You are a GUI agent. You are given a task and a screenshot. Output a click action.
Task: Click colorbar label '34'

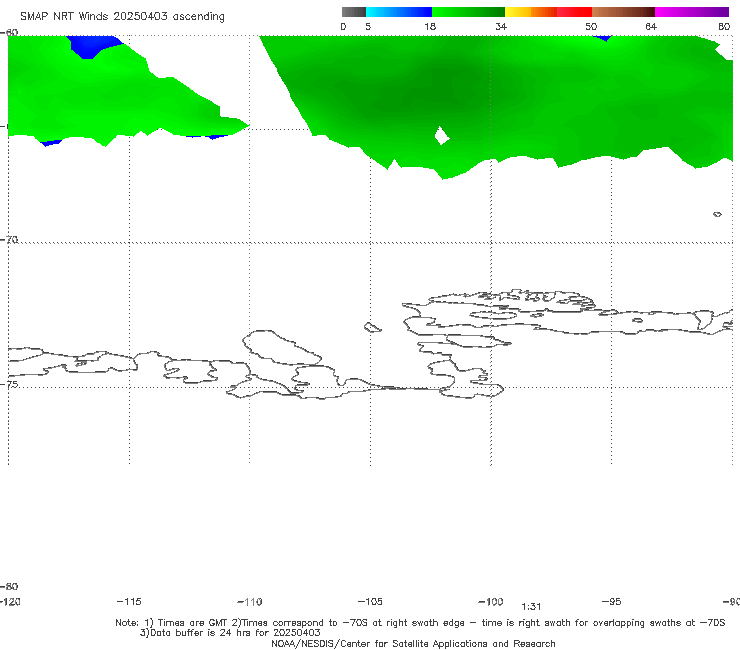(x=501, y=26)
